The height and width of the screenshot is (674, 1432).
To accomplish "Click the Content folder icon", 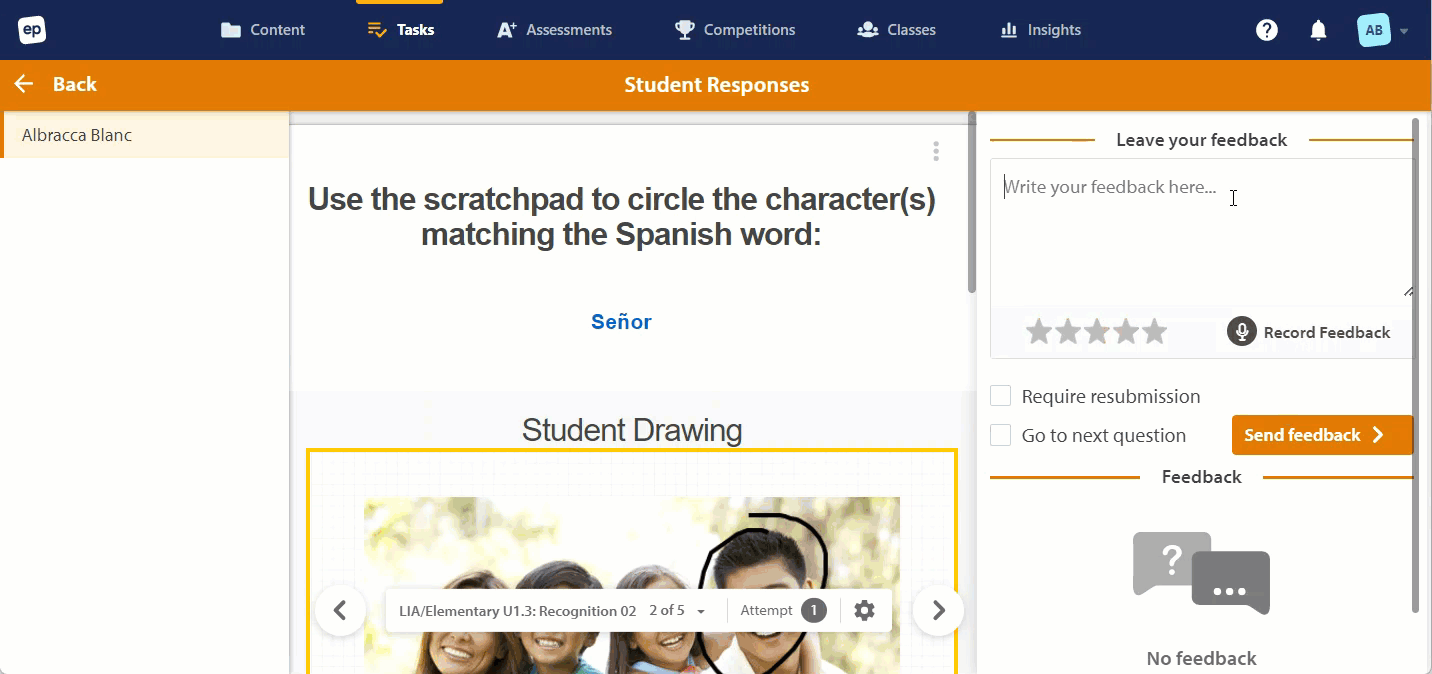I will point(231,30).
